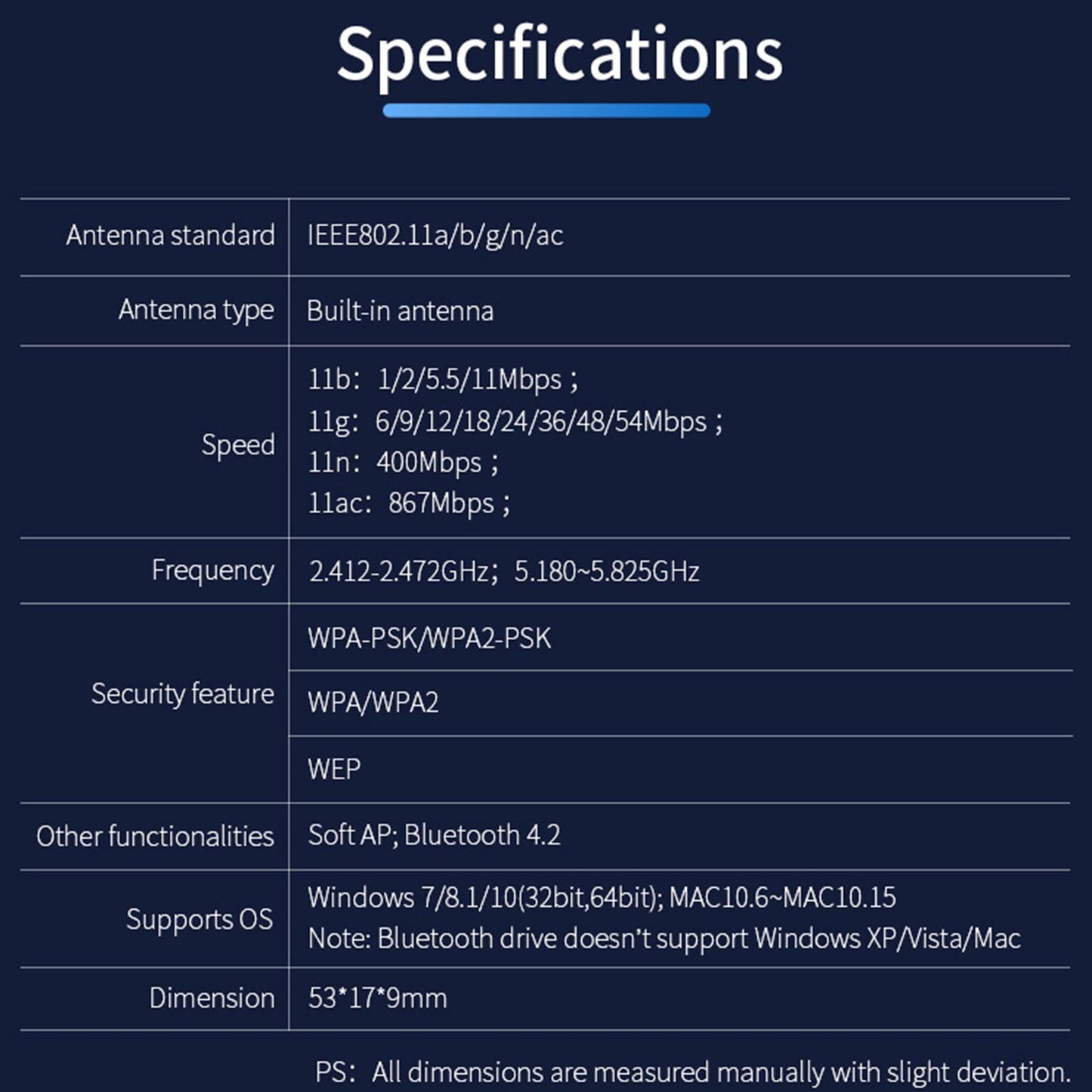This screenshot has width=1092, height=1092.
Task: Select the Supports OS label
Action: coord(199,919)
